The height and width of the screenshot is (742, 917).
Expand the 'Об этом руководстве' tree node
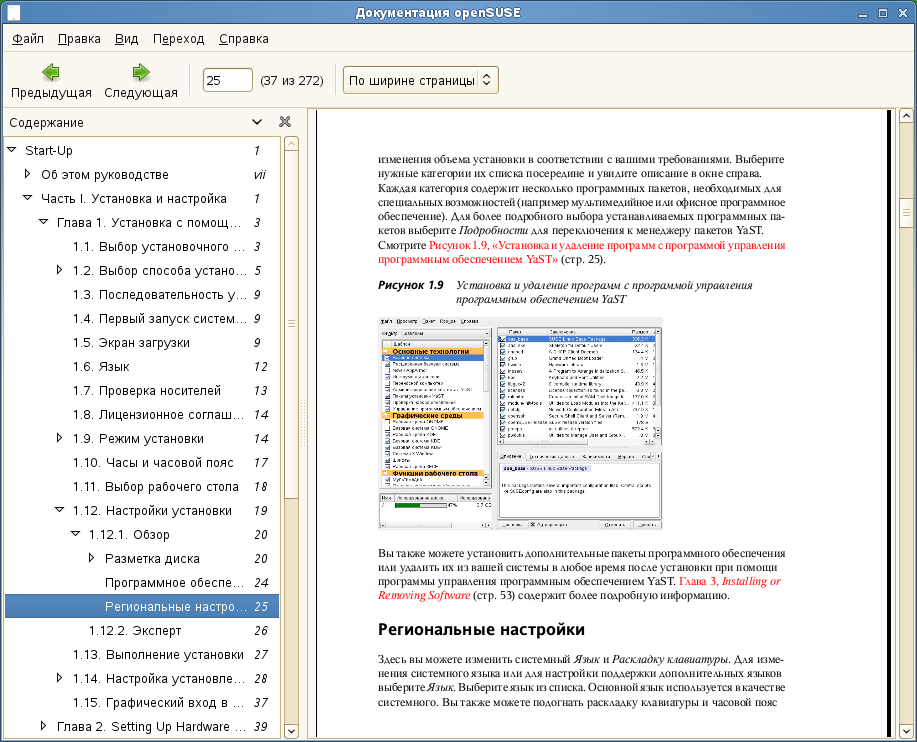[28, 175]
